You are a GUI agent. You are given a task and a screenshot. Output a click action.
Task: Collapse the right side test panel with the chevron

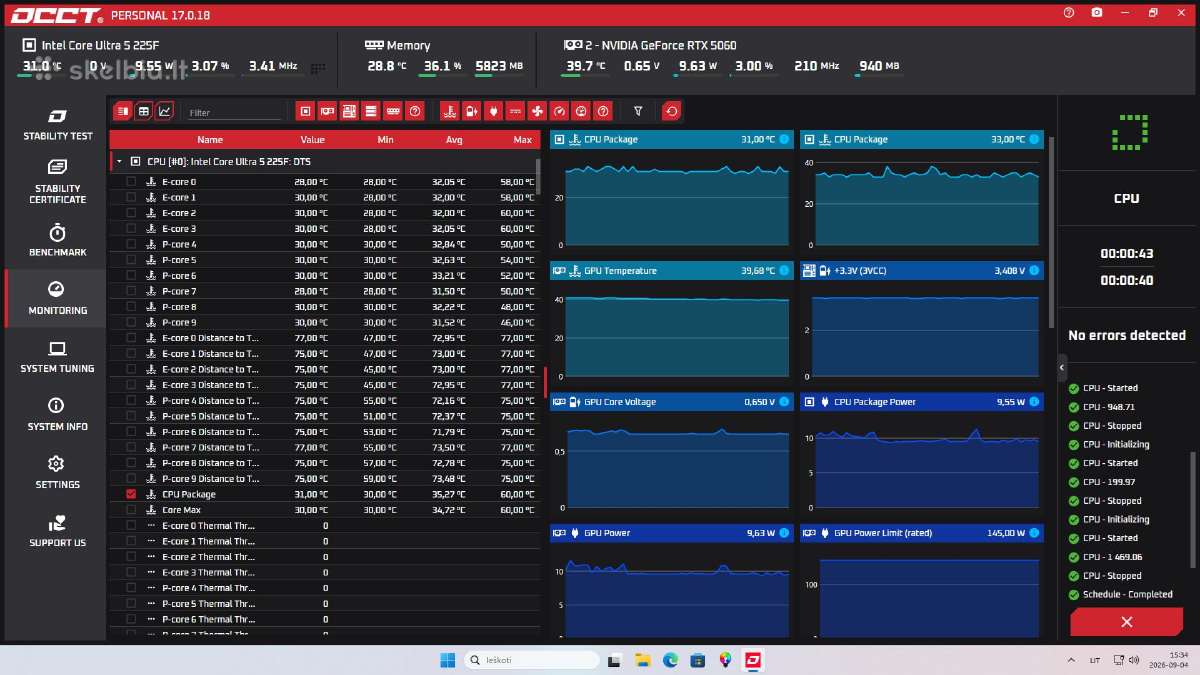click(x=1062, y=368)
